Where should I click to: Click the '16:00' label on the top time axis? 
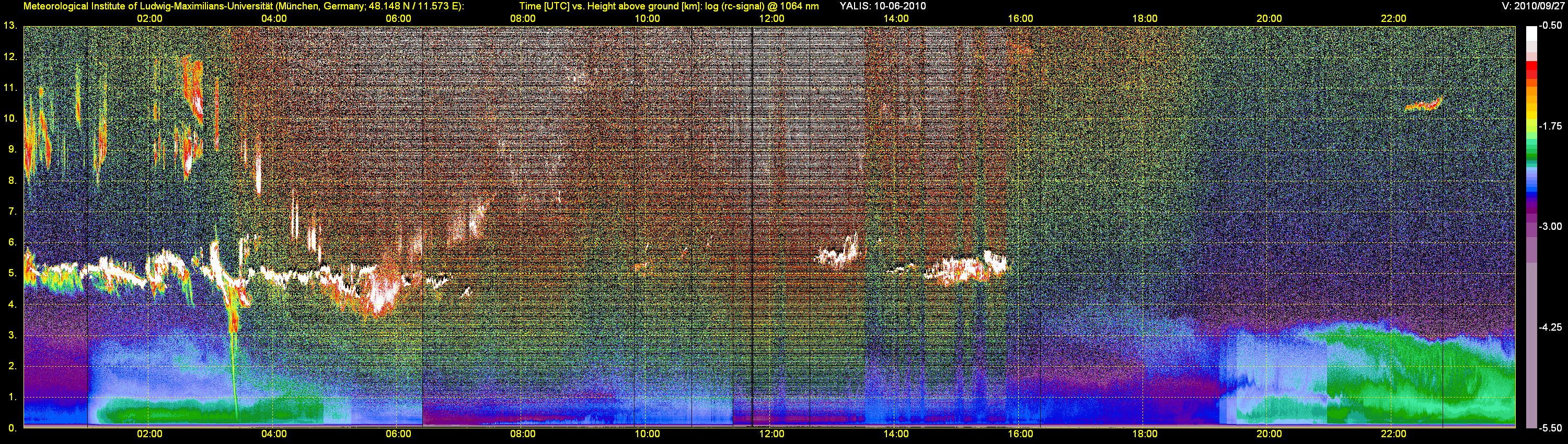coord(1020,19)
